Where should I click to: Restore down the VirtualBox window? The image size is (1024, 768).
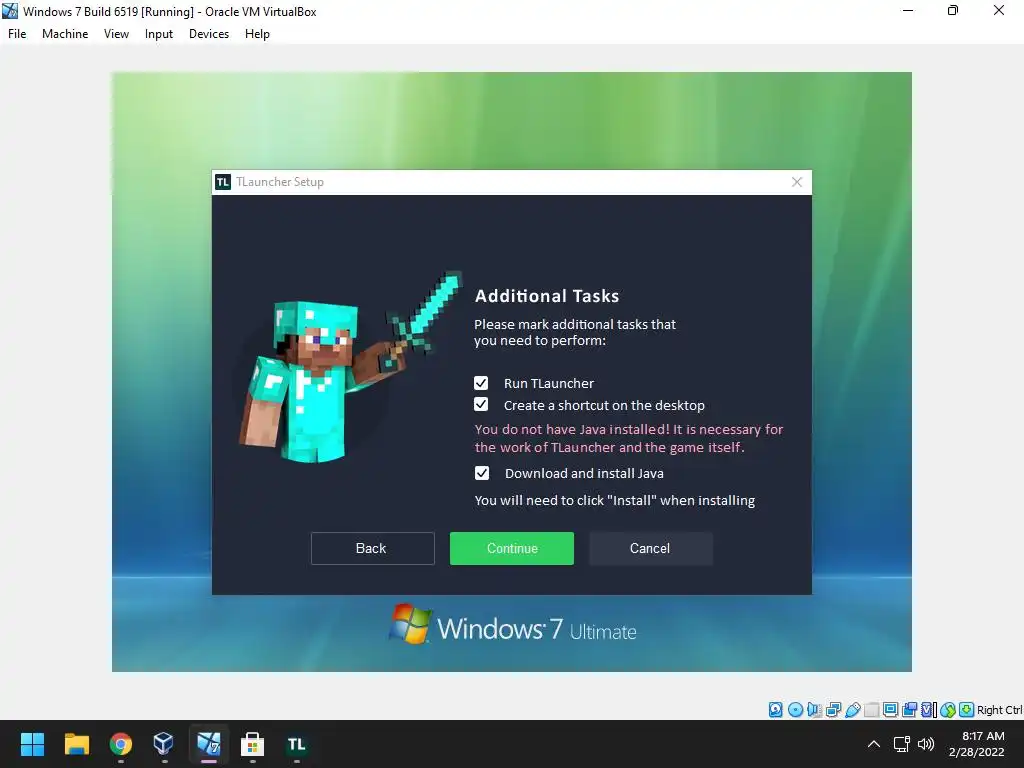[x=953, y=11]
